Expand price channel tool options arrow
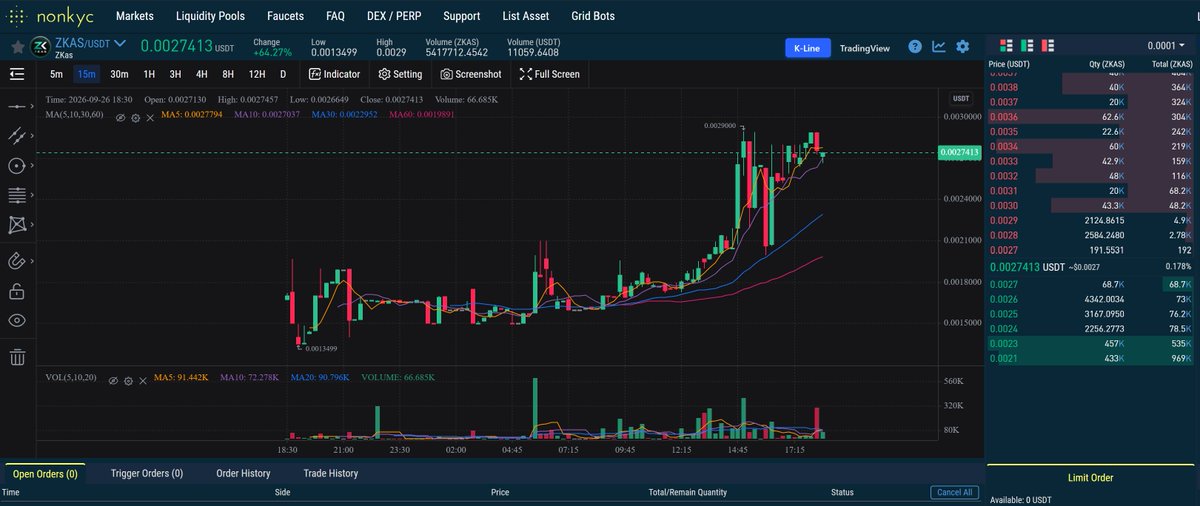The height and width of the screenshot is (506, 1200). pyautogui.click(x=34, y=135)
